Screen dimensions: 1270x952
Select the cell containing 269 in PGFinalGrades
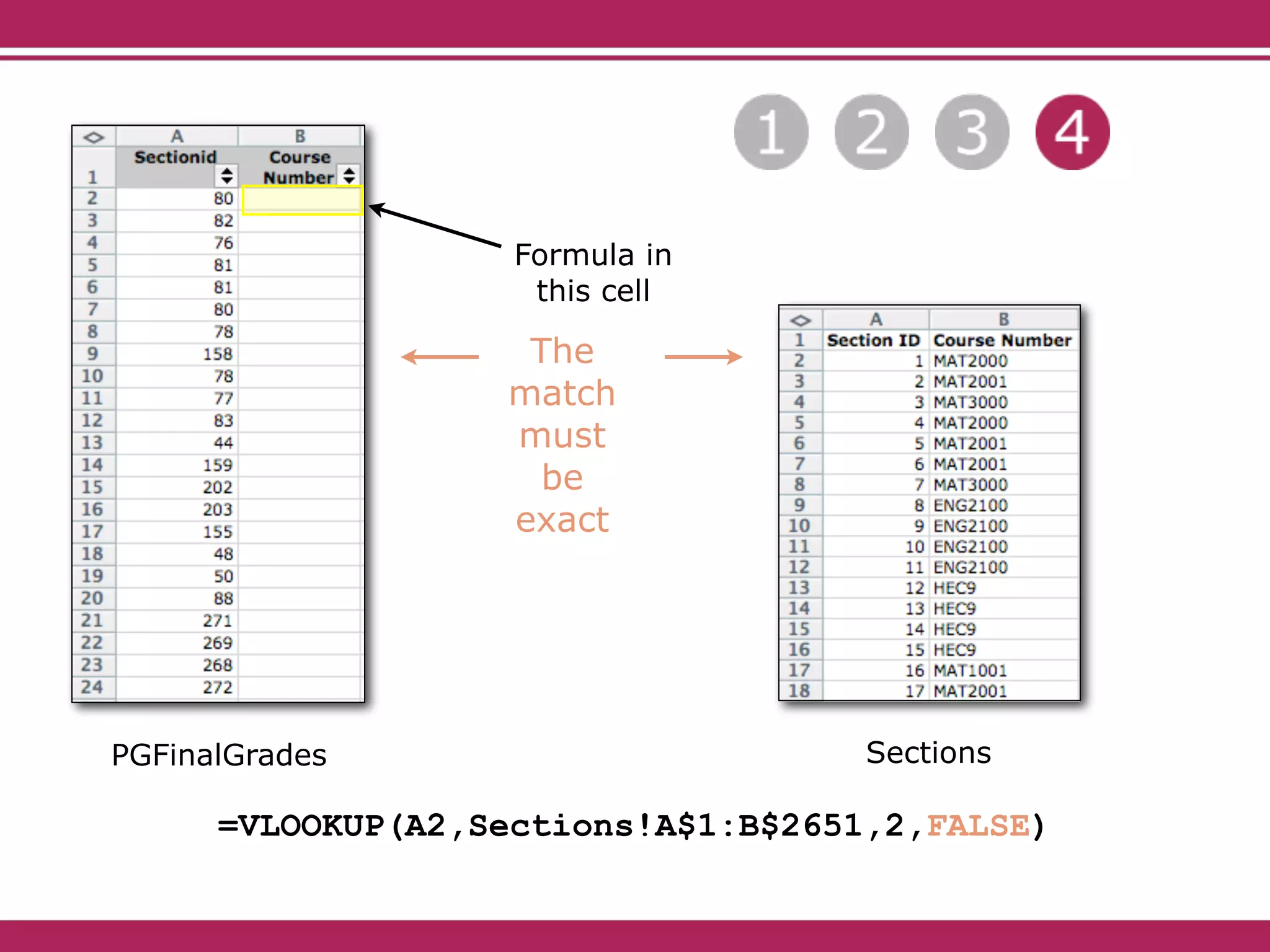(177, 643)
